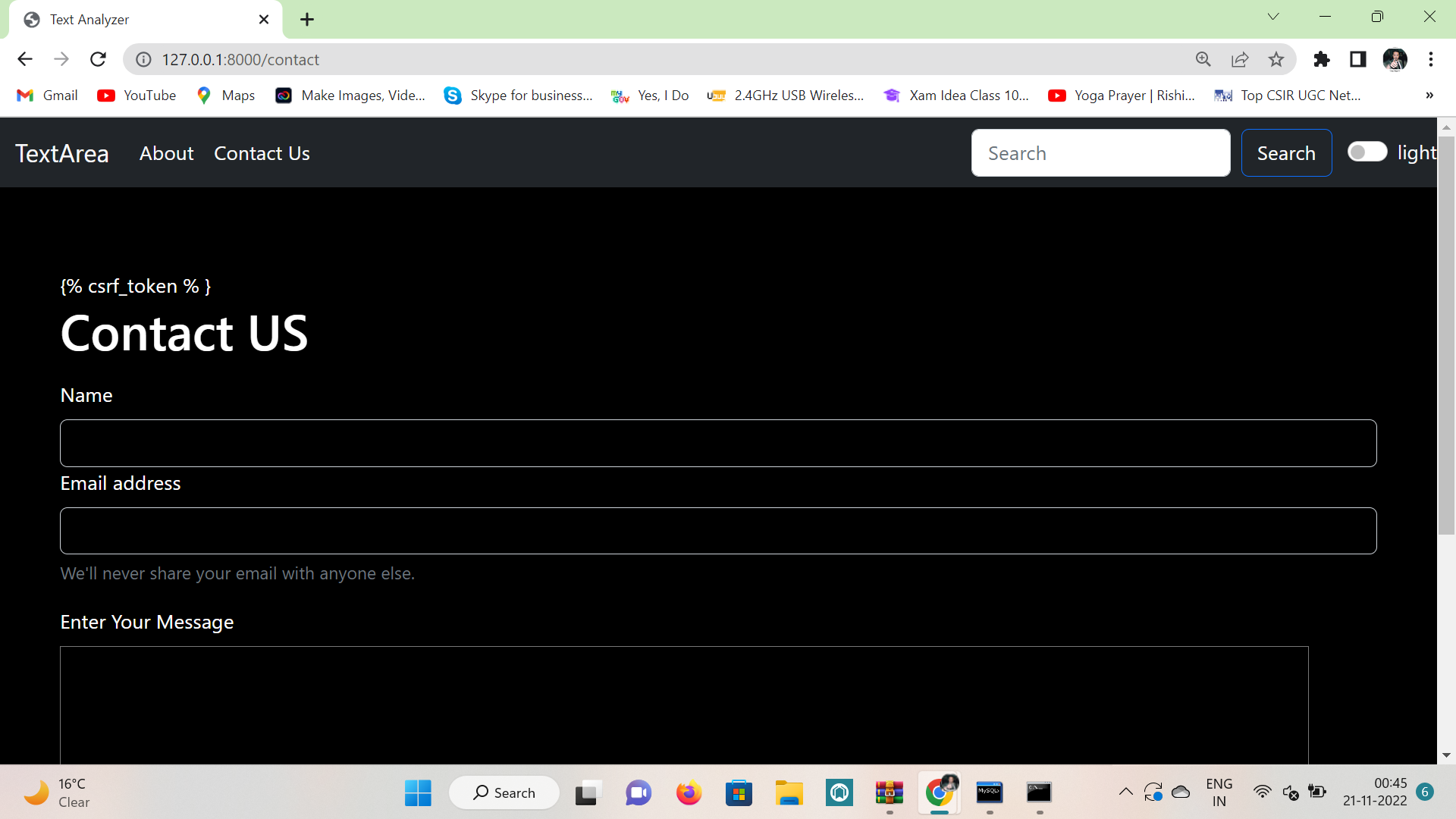The image size is (1456, 819).
Task: Switch to the Contact Us nav item
Action: pyautogui.click(x=262, y=153)
